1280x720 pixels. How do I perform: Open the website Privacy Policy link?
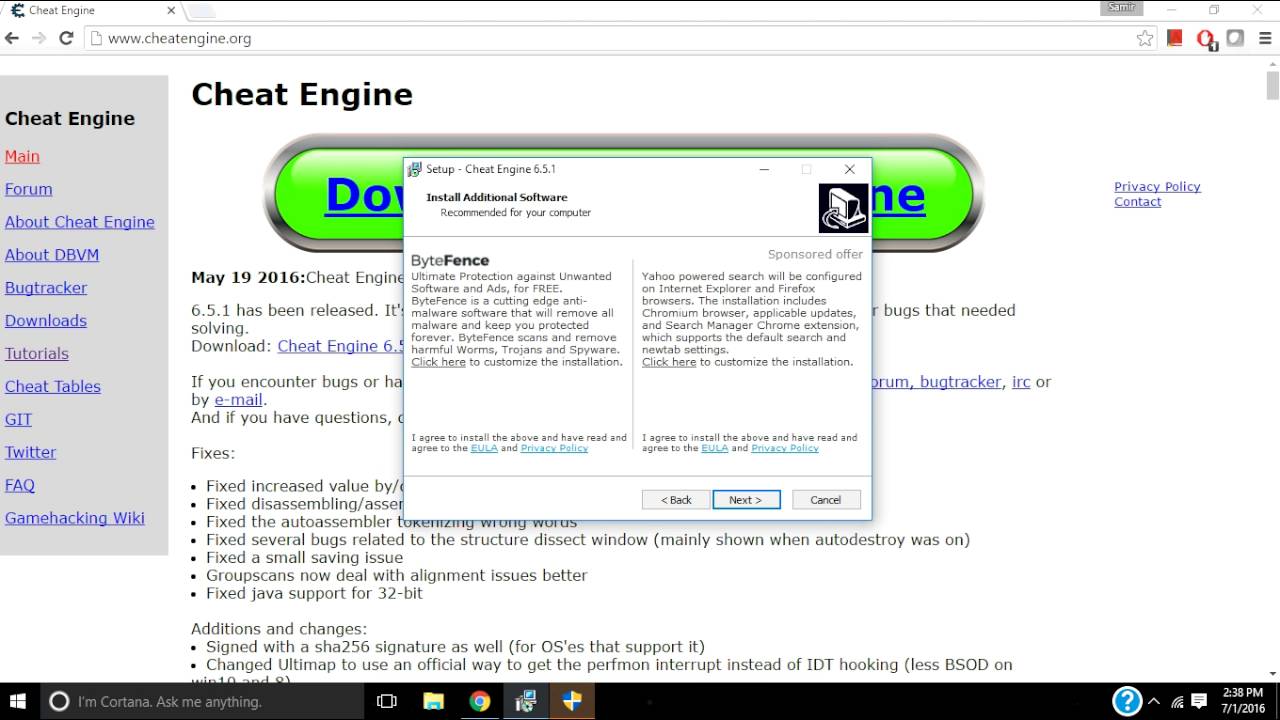point(1157,187)
